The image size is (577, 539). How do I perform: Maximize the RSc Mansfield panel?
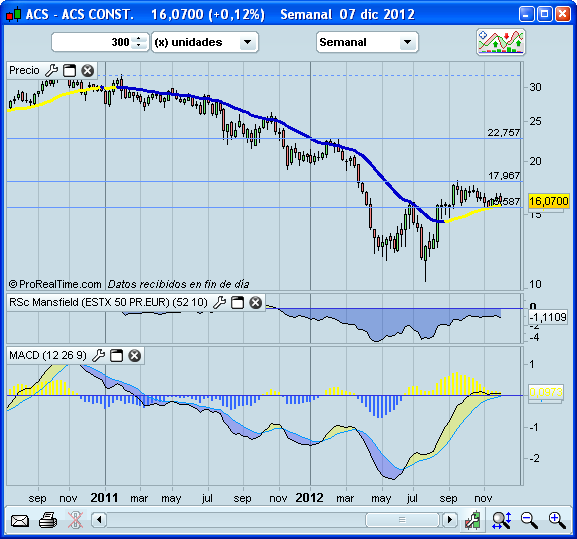pyautogui.click(x=237, y=302)
